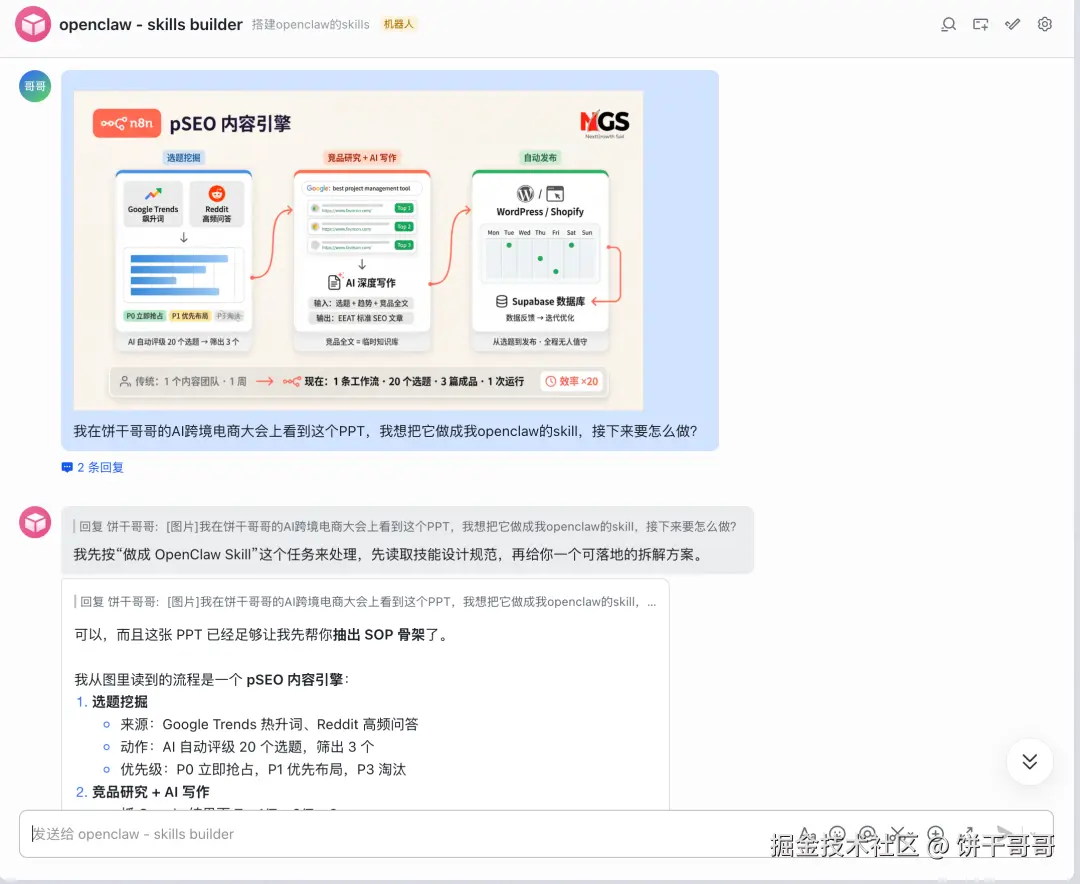Click the openclaw - skills builder chat title
The image size is (1080, 884).
[x=151, y=24]
